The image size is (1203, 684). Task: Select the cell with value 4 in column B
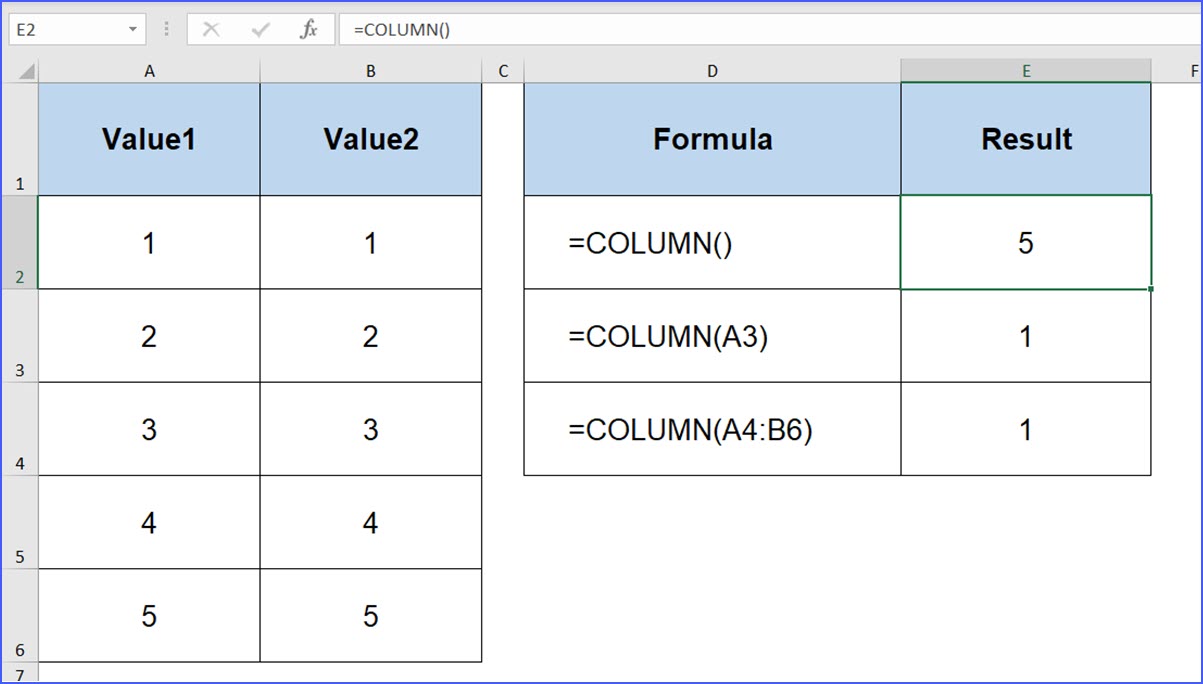[x=370, y=522]
